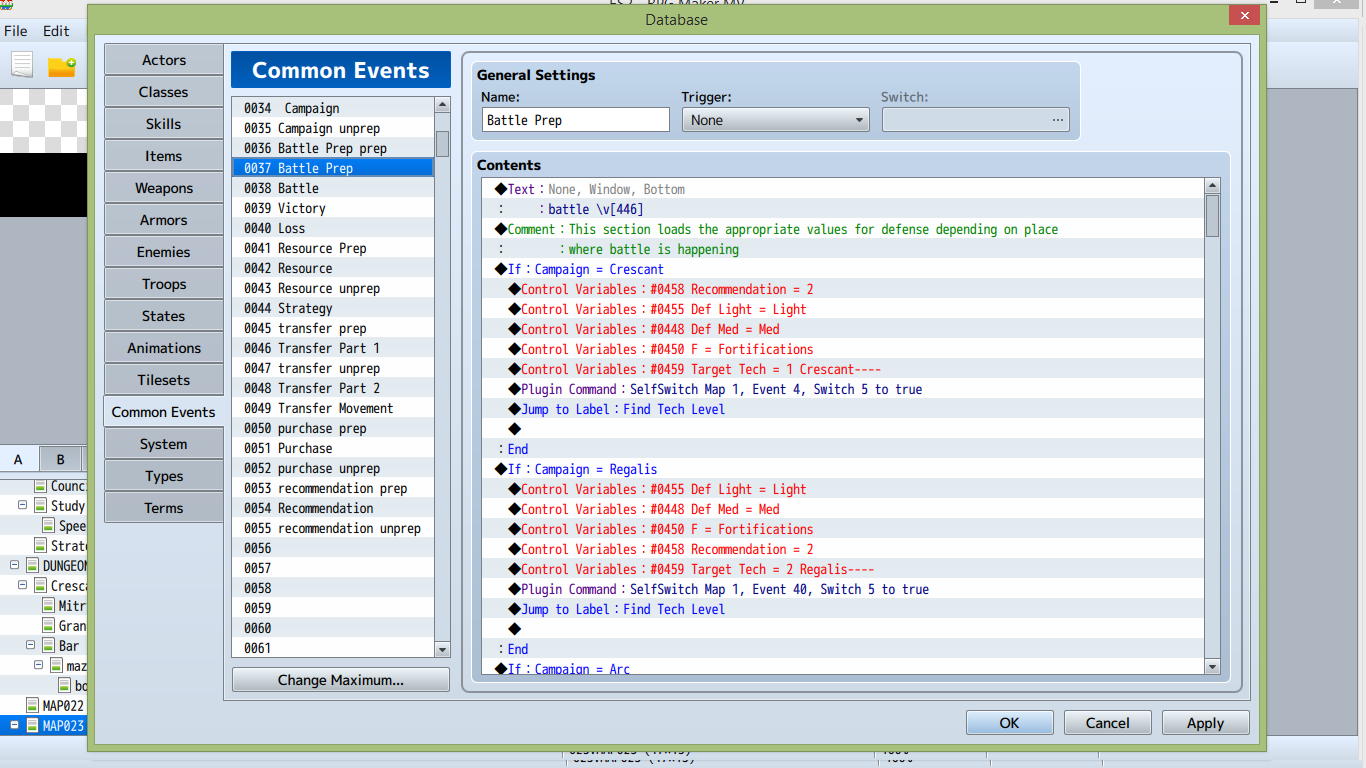Click the Contents scroll down arrow
Image resolution: width=1366 pixels, height=768 pixels.
[x=1213, y=667]
